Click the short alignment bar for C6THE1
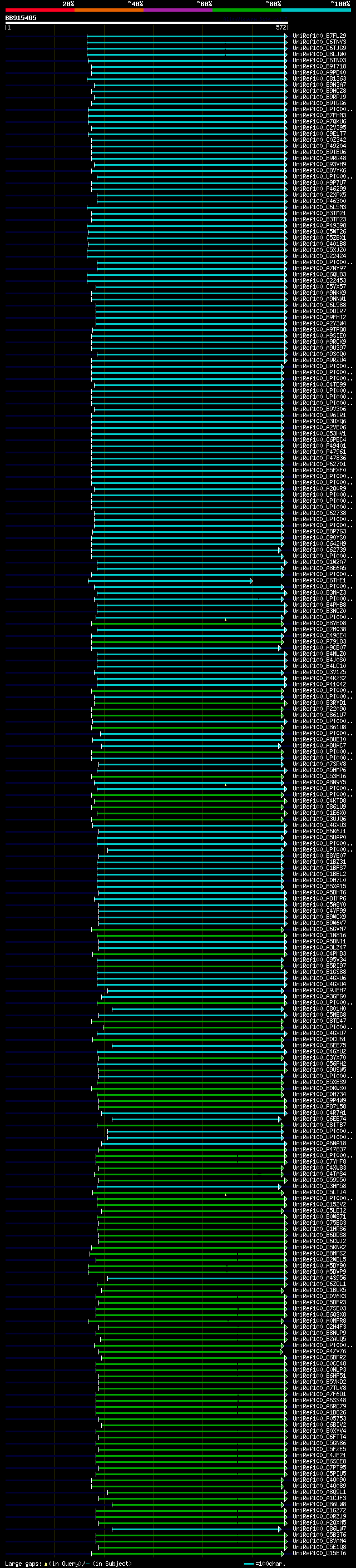The image size is (356, 1568). 170,581
